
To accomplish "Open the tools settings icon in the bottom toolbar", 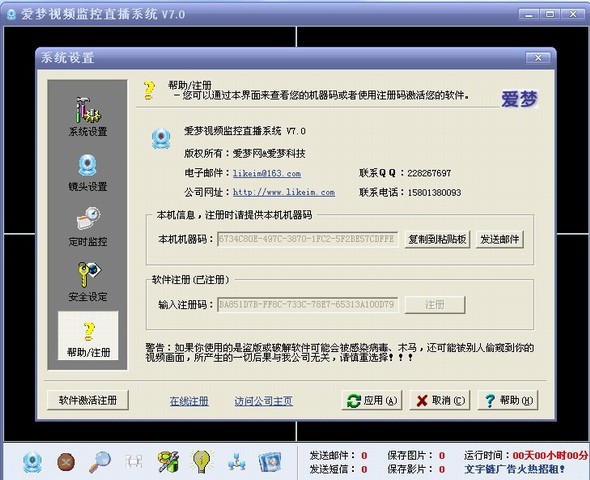I will click(x=168, y=462).
